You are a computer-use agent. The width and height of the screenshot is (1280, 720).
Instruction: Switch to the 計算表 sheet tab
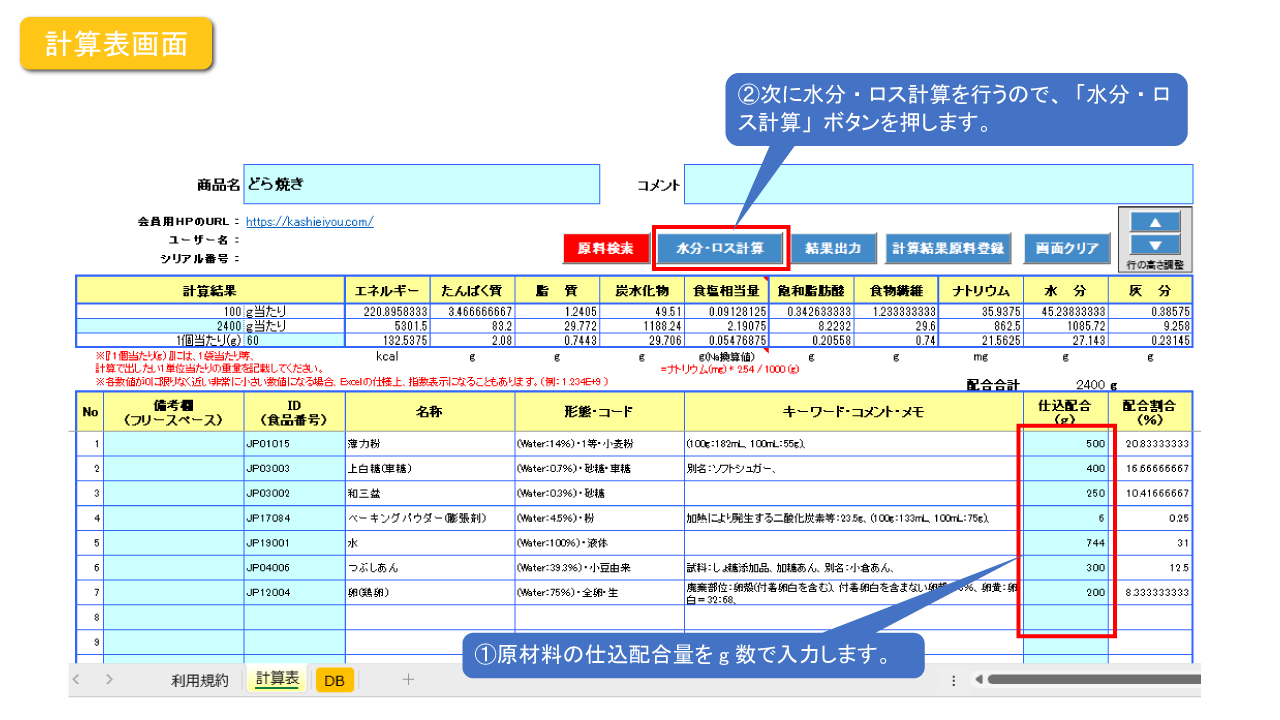pos(277,679)
